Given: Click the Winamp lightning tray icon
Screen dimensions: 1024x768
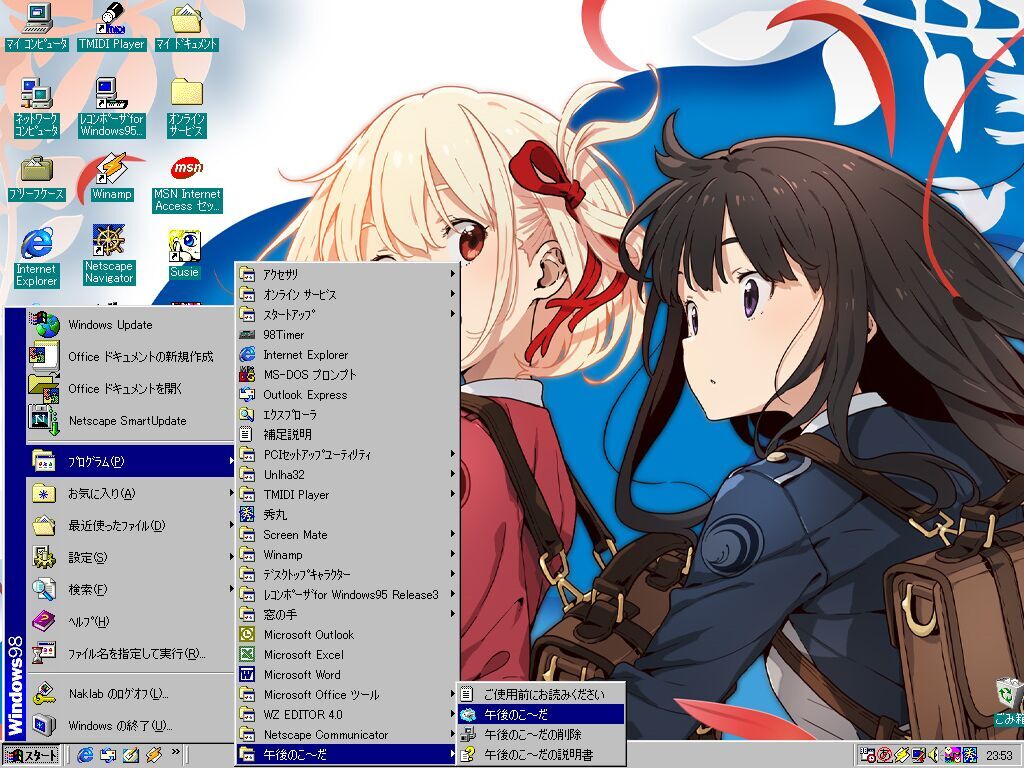Looking at the screenshot, I should coord(902,756).
